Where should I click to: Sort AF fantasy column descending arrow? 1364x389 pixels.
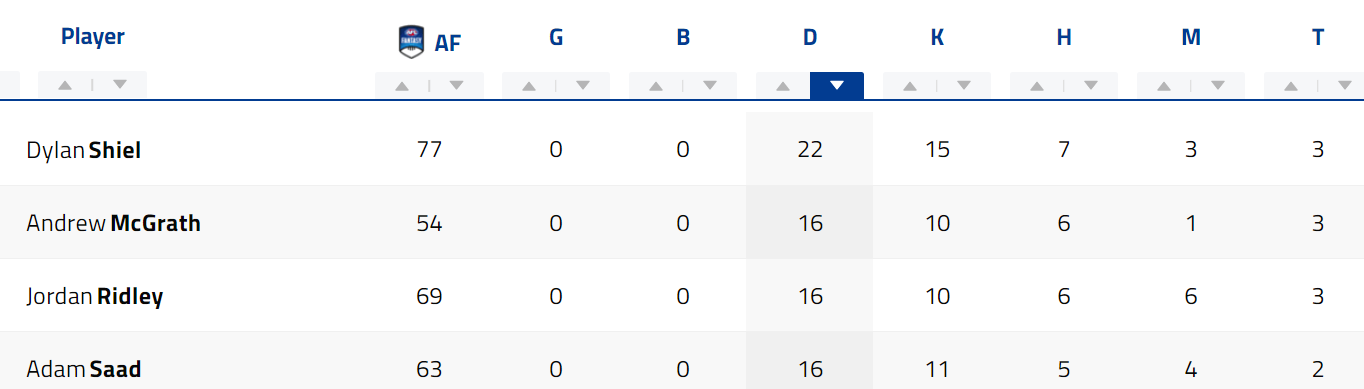457,85
